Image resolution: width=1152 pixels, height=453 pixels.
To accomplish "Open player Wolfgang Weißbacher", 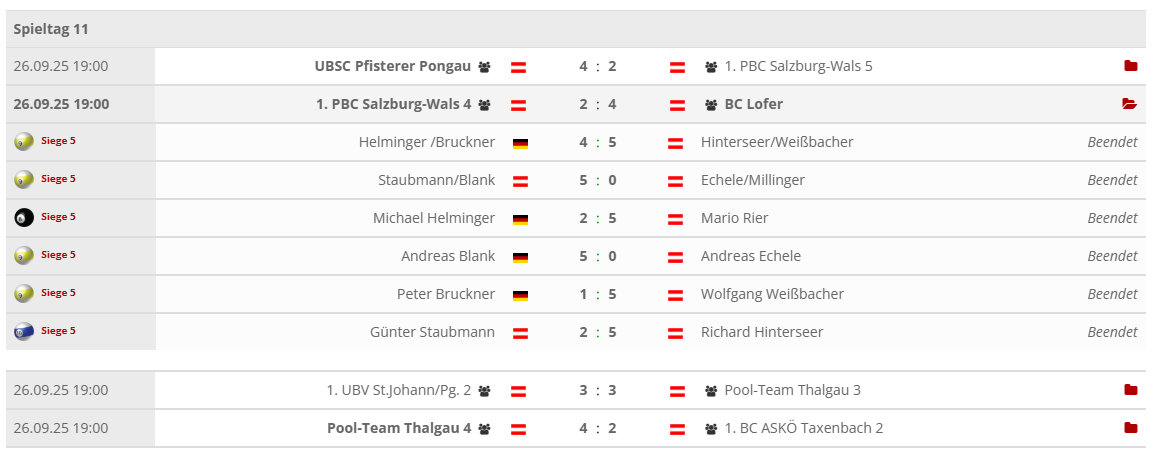I will [x=772, y=294].
